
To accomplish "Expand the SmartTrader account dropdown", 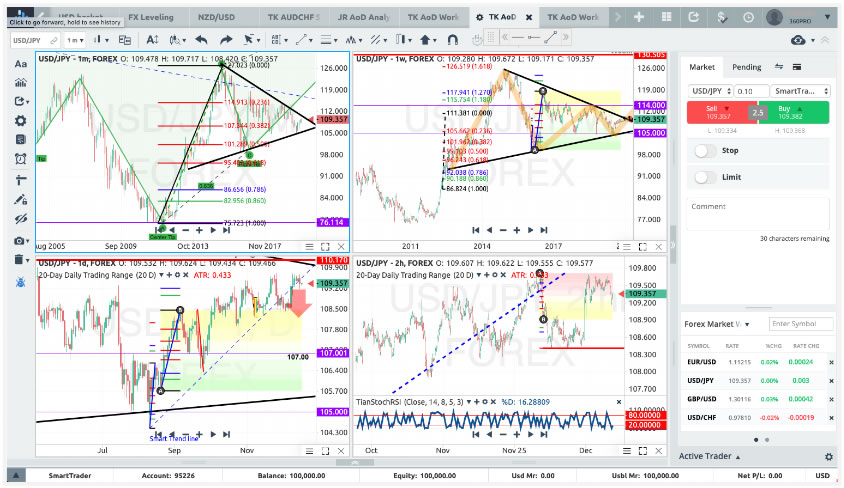I will 802,91.
